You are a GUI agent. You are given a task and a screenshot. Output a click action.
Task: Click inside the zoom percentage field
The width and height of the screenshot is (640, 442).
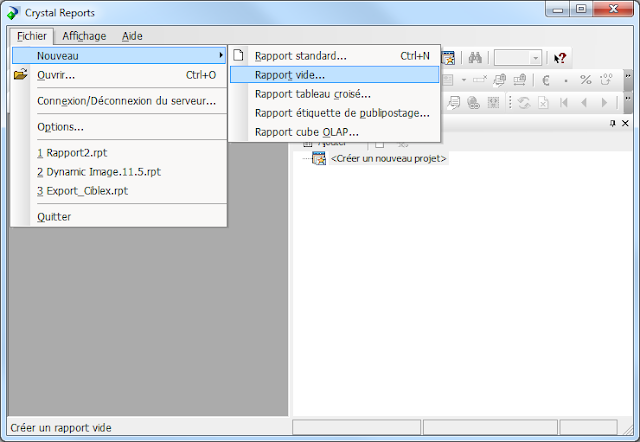click(x=512, y=58)
